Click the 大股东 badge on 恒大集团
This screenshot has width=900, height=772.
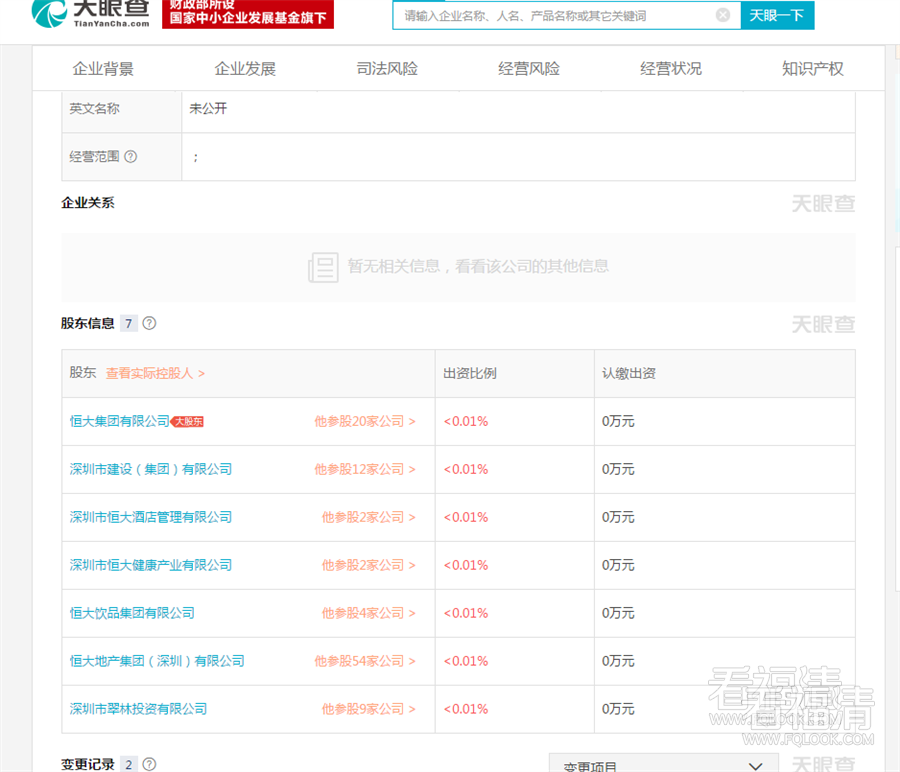pyautogui.click(x=188, y=422)
